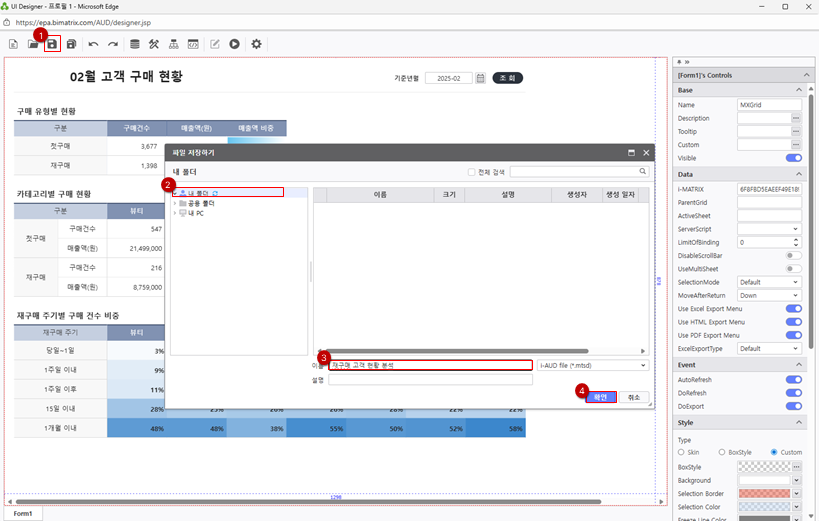Screen dimensions: 819x521
Task: Click the Open folder toolbar icon
Action: [33, 44]
